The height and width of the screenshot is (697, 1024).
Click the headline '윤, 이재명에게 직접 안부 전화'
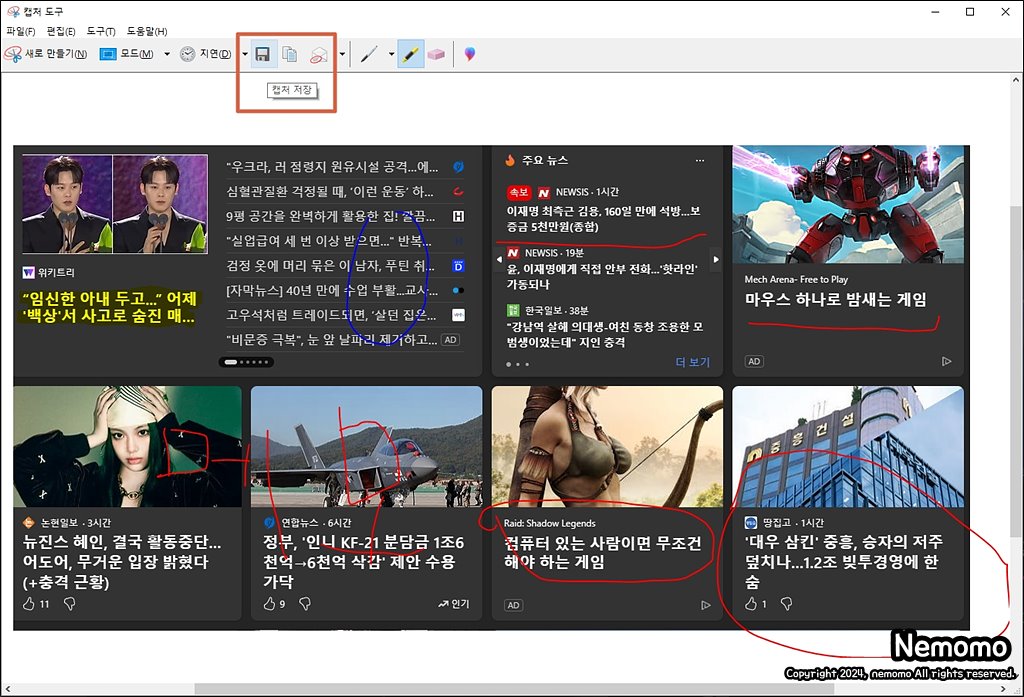tap(602, 276)
